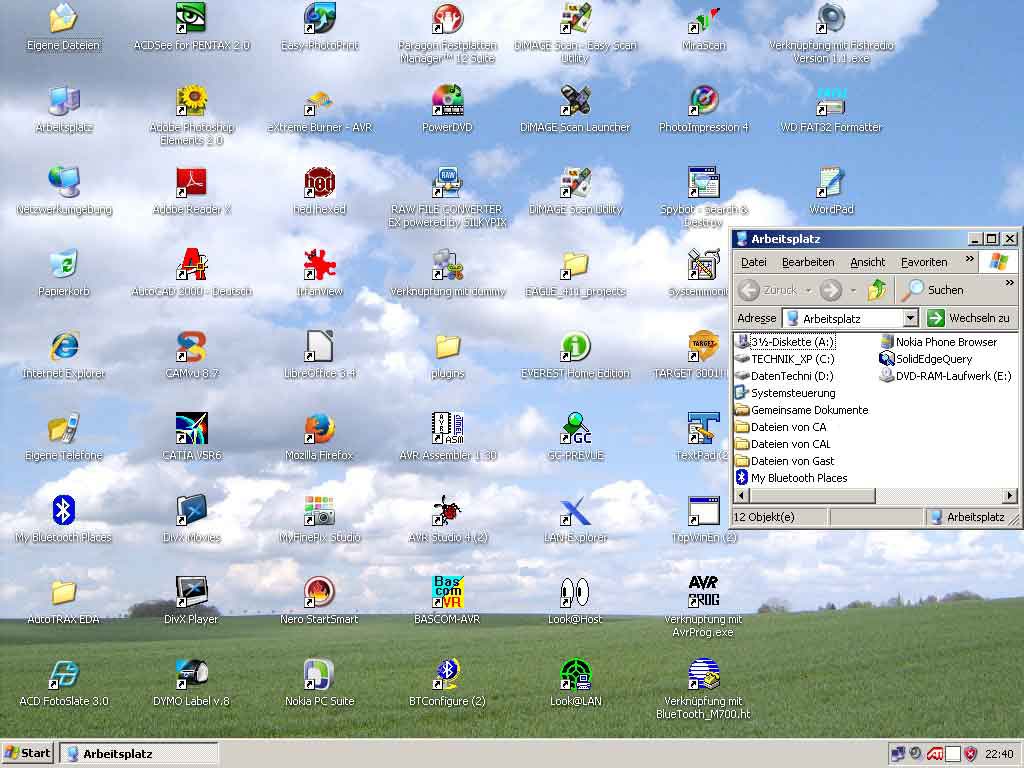Open the Datei menu in Arbeitsplatz
The width and height of the screenshot is (1024, 768).
click(754, 262)
